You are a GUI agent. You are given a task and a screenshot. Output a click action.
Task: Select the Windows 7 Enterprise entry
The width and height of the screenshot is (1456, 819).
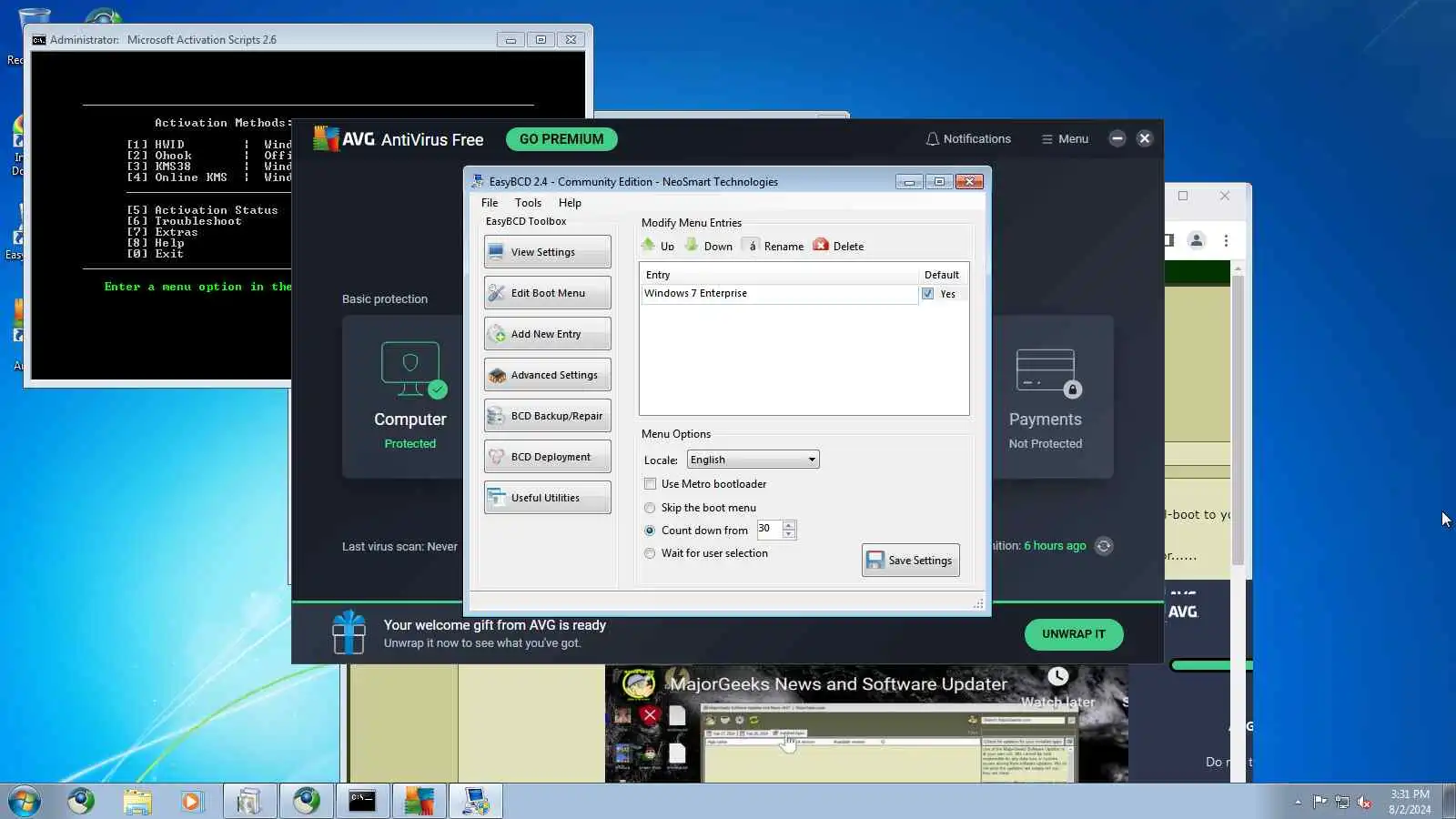(x=780, y=294)
